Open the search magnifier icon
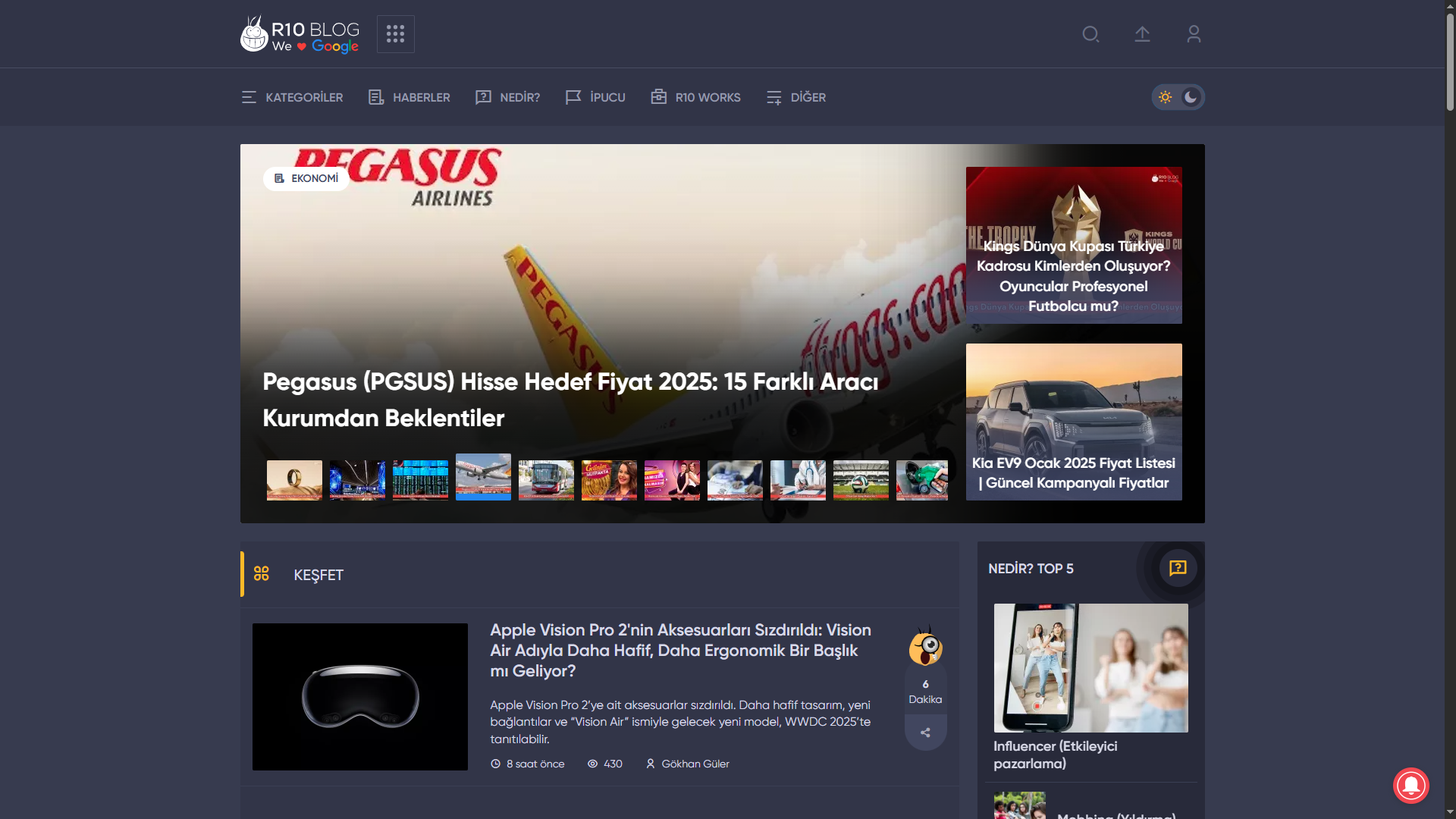The height and width of the screenshot is (819, 1456). coord(1090,34)
